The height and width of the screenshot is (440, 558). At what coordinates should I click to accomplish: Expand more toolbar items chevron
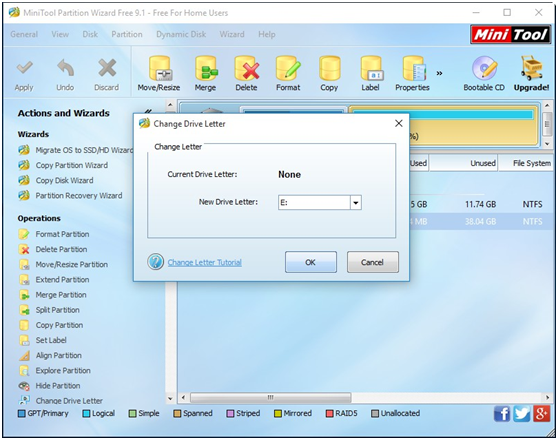point(439,73)
